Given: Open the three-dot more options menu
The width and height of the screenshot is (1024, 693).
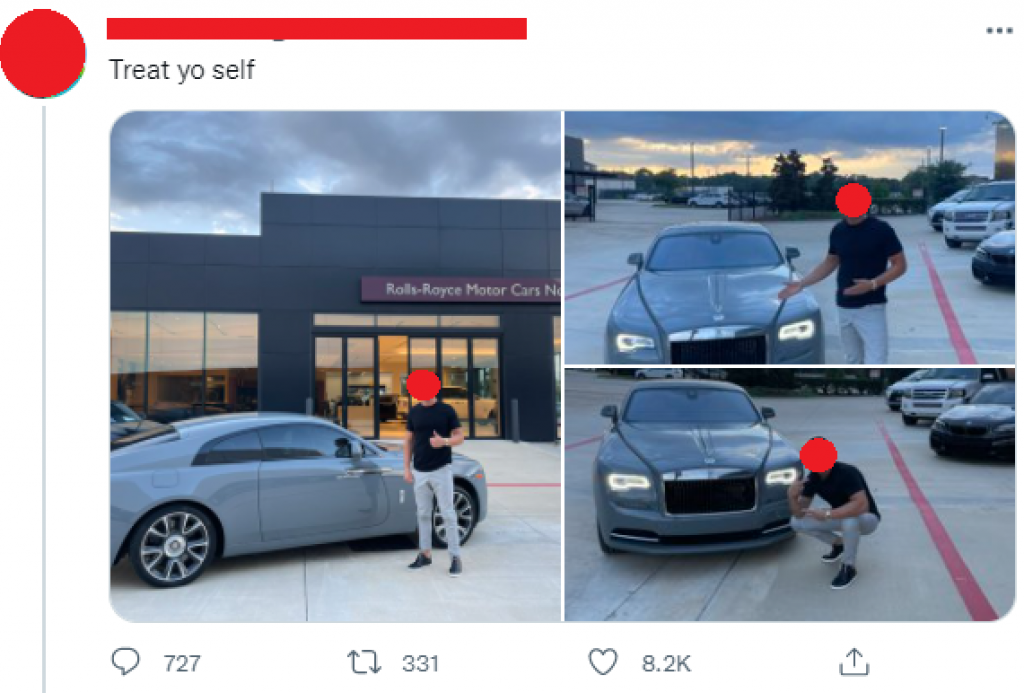Looking at the screenshot, I should point(998,31).
